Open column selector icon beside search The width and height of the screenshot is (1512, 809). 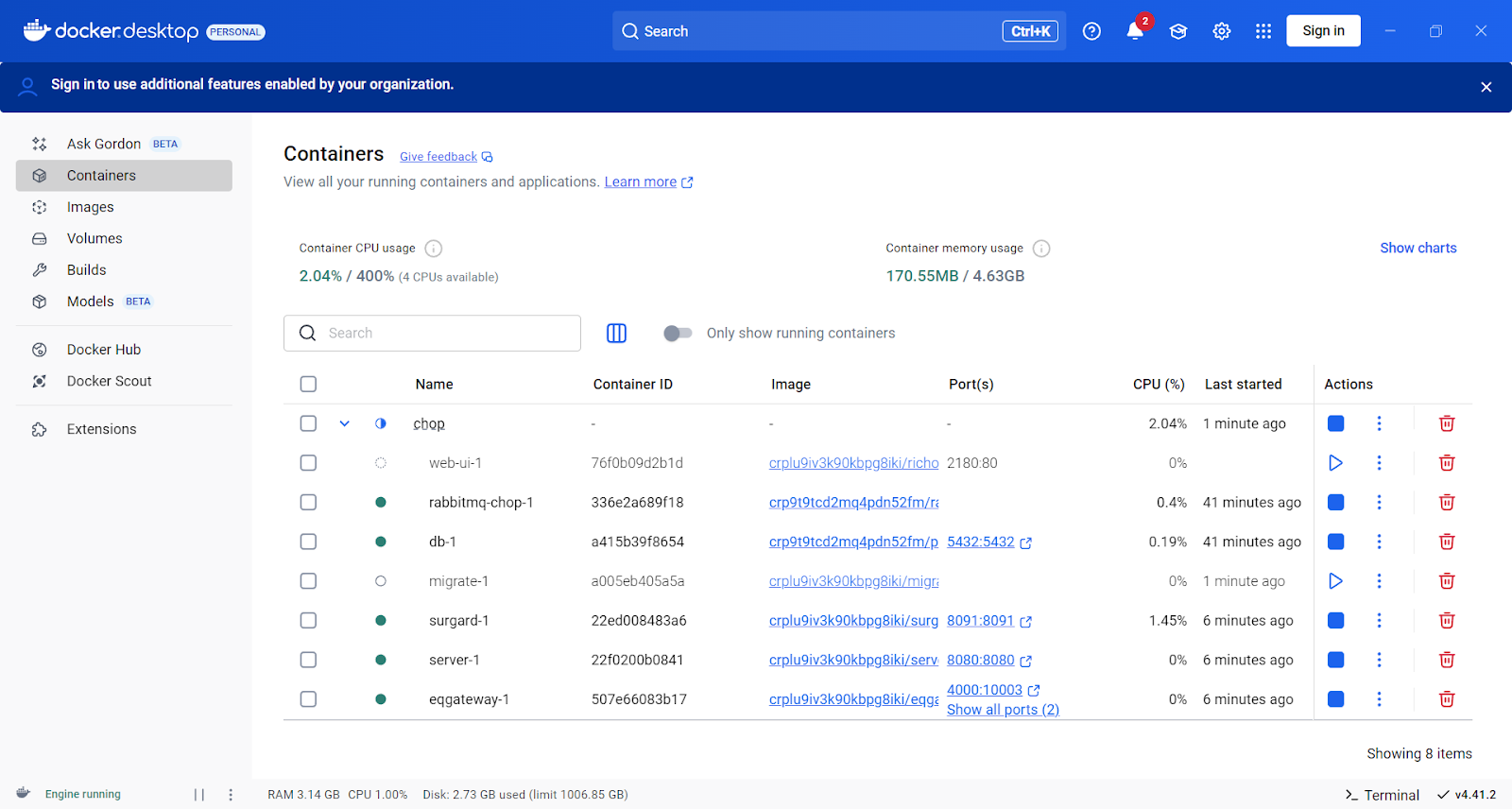coord(616,333)
